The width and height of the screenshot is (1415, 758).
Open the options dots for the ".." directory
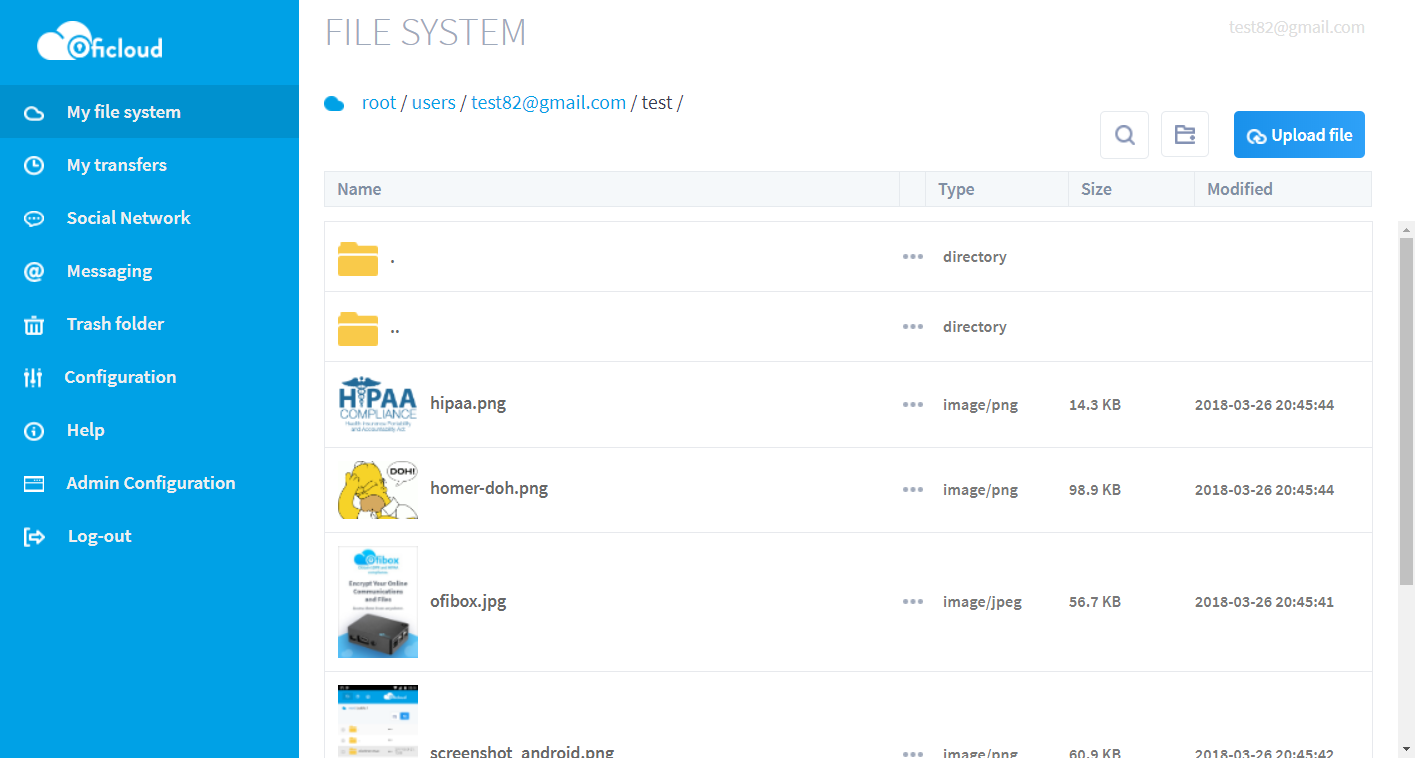tap(912, 327)
